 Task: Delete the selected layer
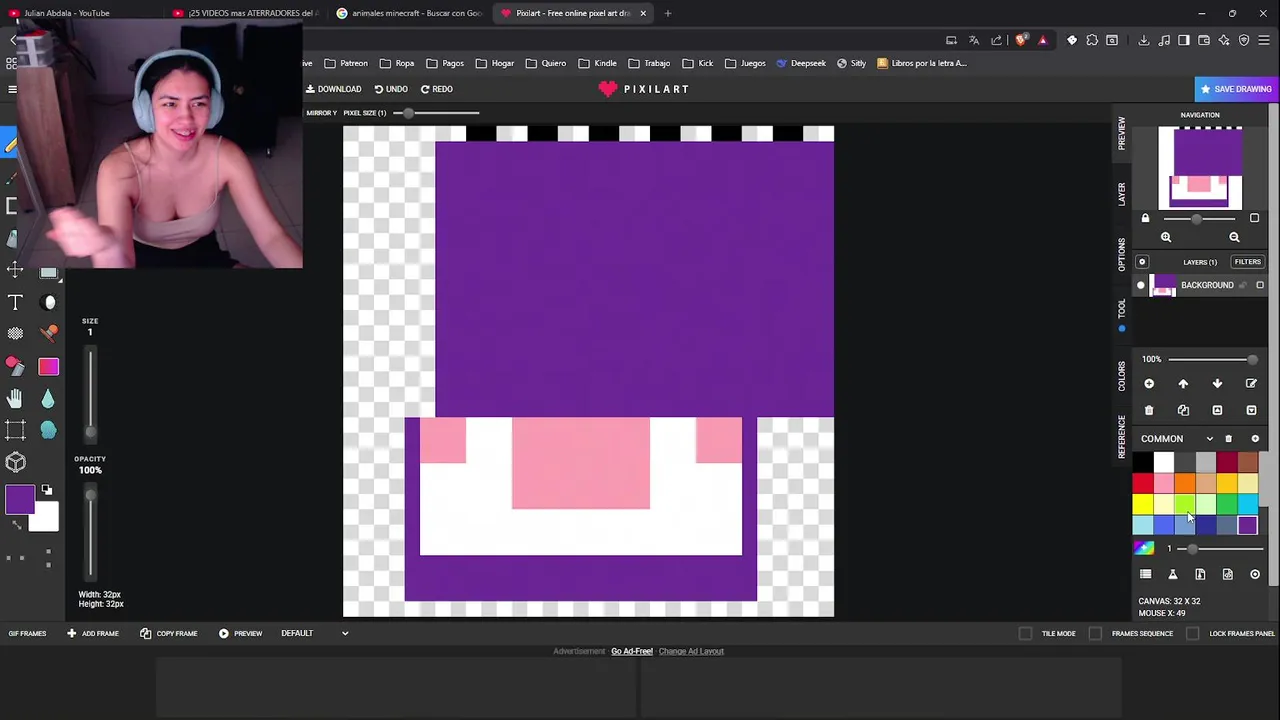[1149, 410]
